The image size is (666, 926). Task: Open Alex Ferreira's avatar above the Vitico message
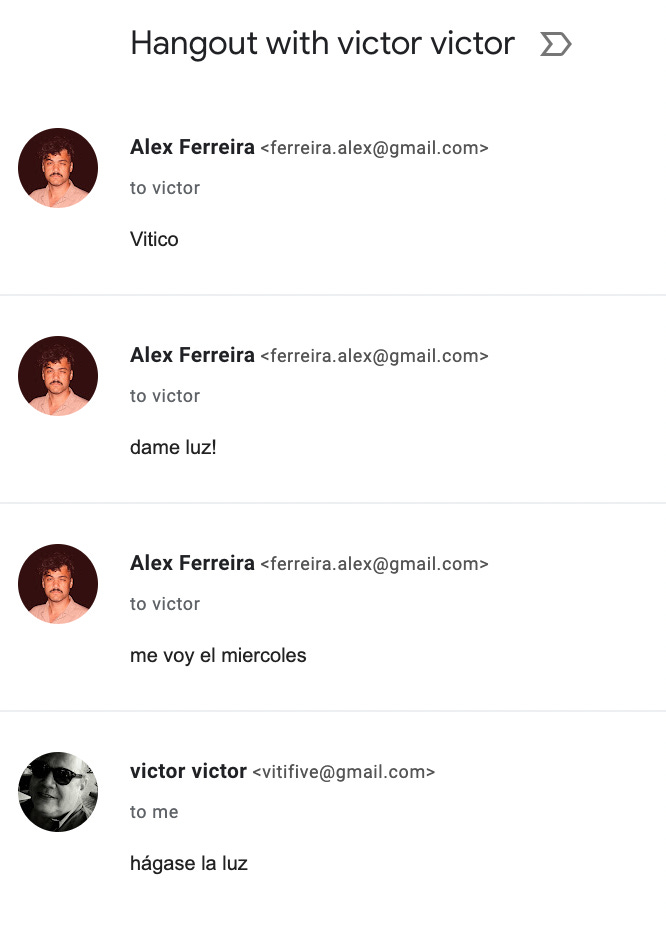58,168
